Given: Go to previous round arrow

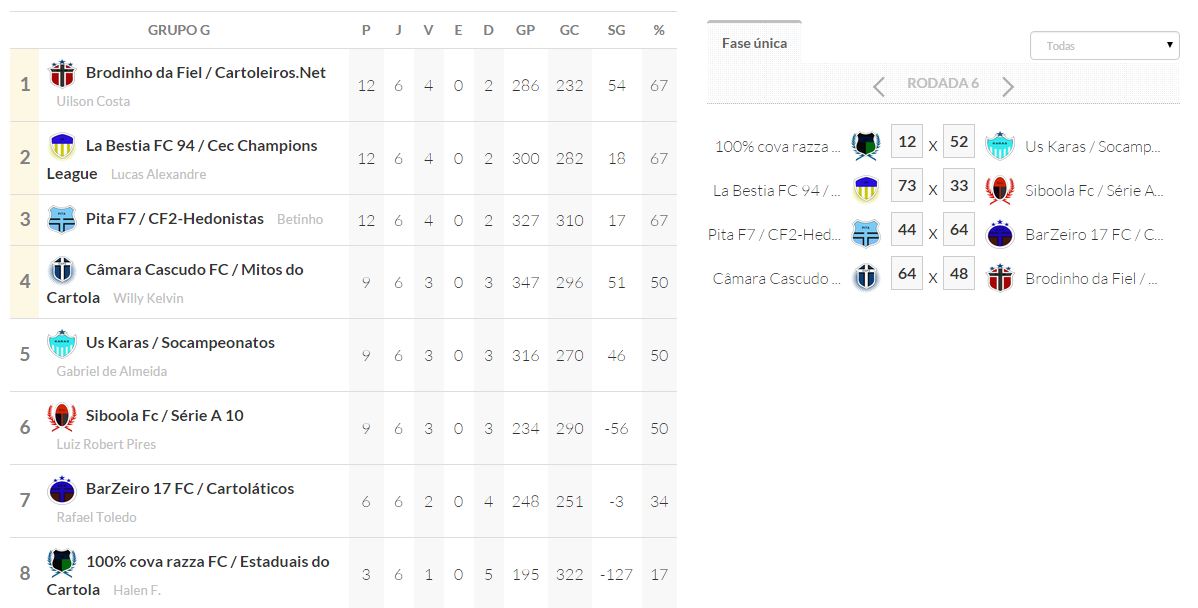Looking at the screenshot, I should (x=879, y=87).
